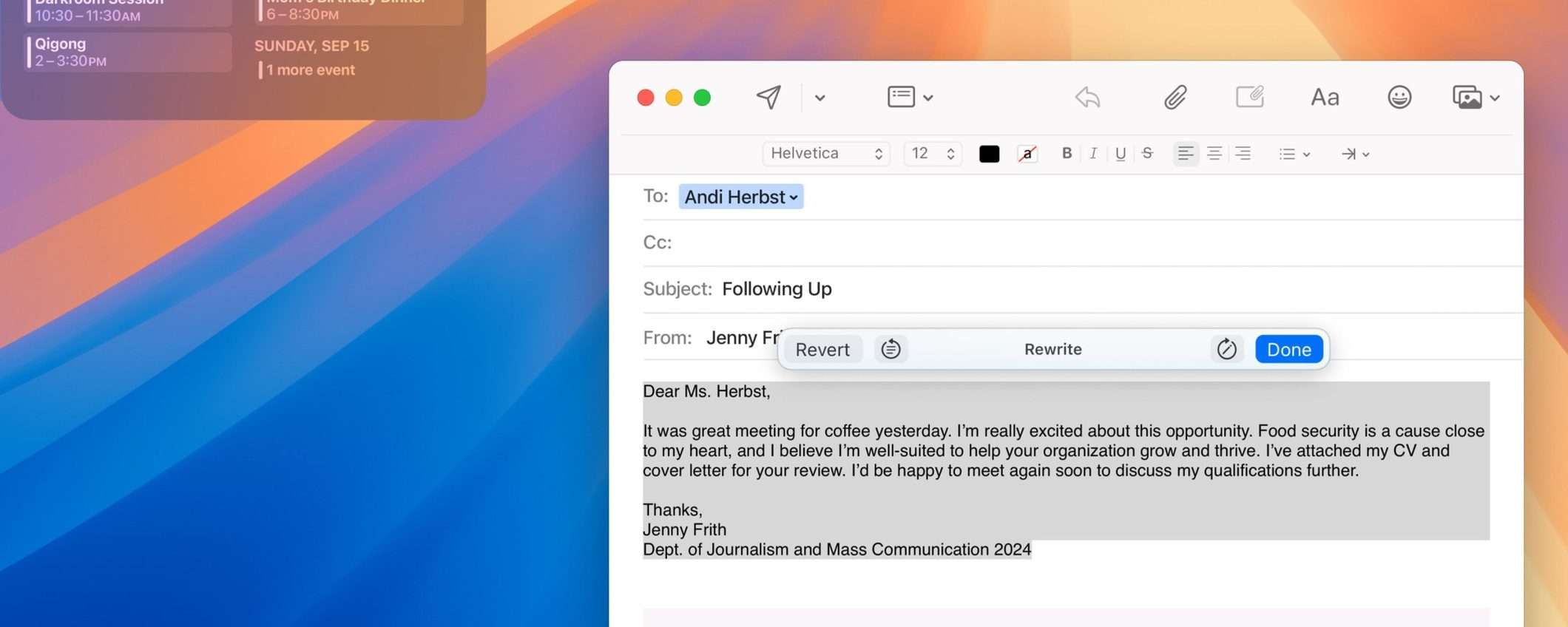This screenshot has width=1568, height=627.
Task: Open the send options chevron beside Send
Action: pos(820,98)
